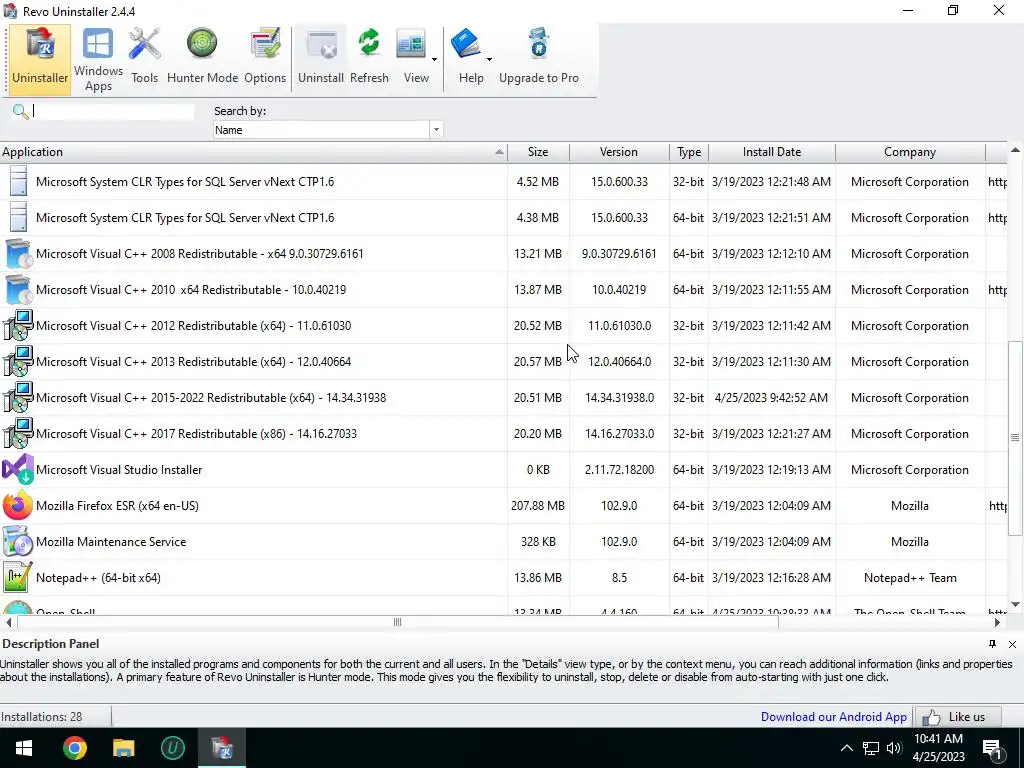Screen dimensions: 1024x768
Task: Pin the Description Panel
Action: (993, 644)
